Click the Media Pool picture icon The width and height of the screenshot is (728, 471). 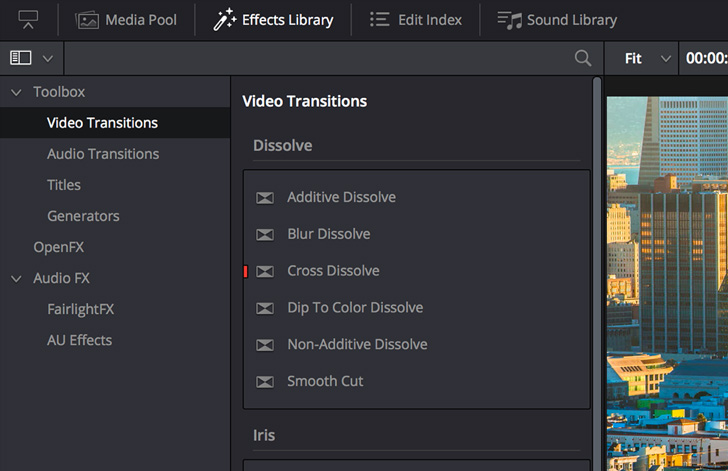pyautogui.click(x=87, y=20)
